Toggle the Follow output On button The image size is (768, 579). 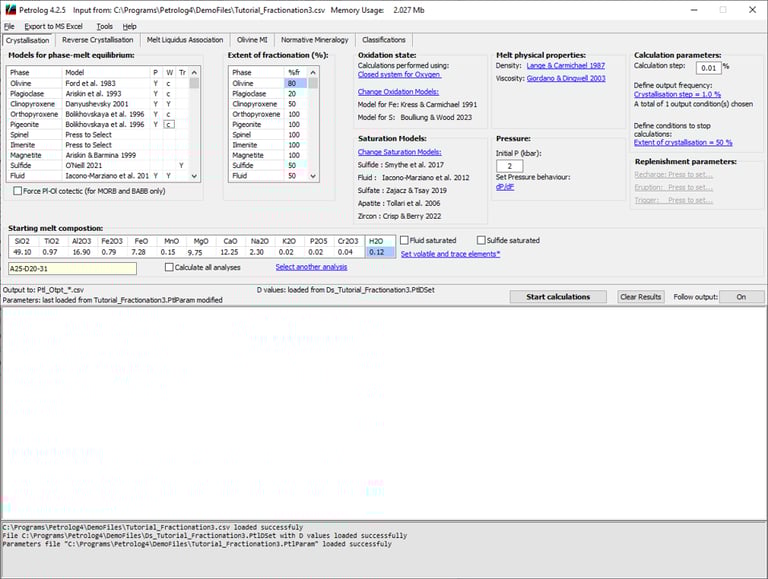coord(741,297)
